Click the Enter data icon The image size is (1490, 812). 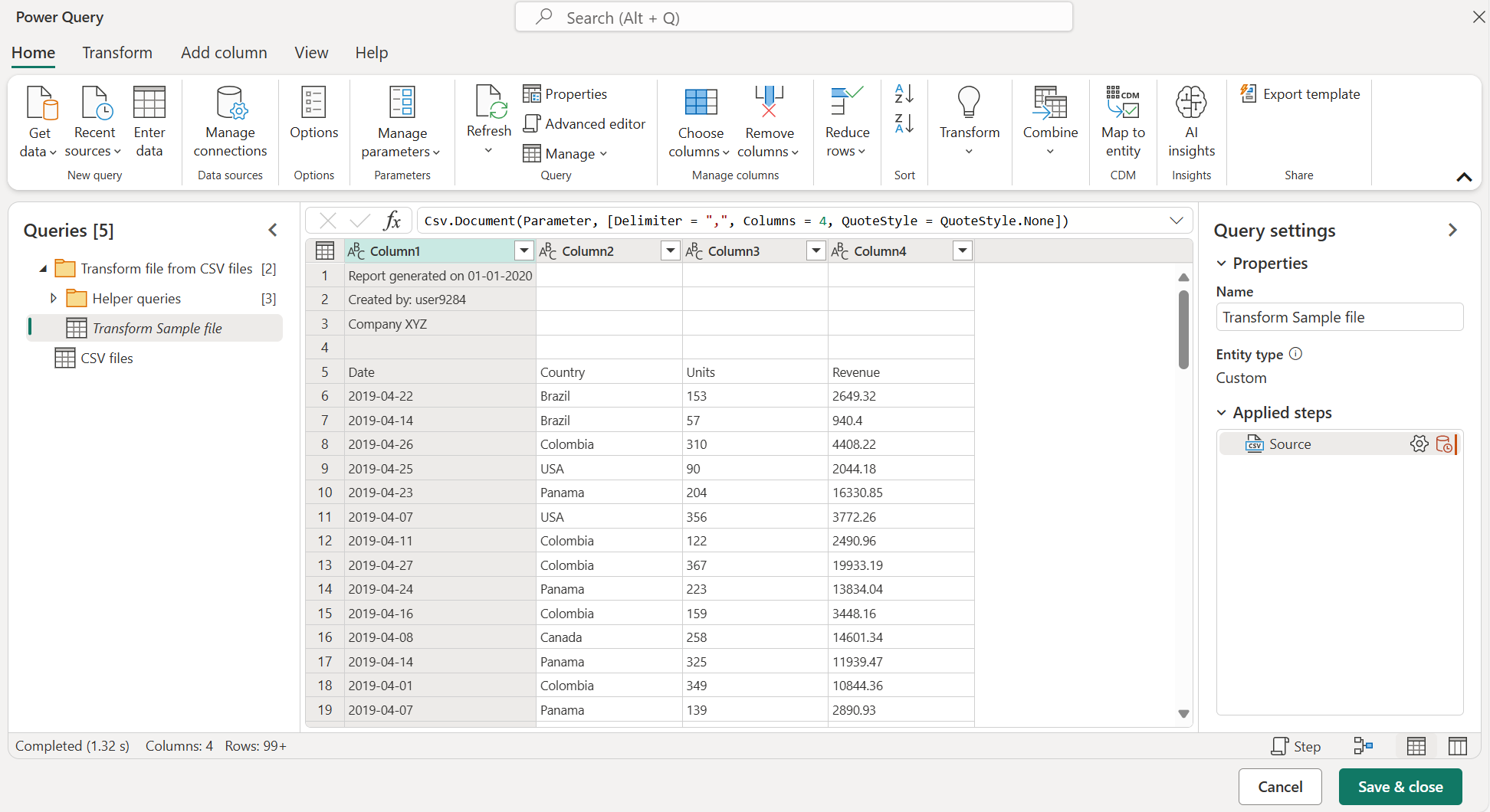point(149,103)
